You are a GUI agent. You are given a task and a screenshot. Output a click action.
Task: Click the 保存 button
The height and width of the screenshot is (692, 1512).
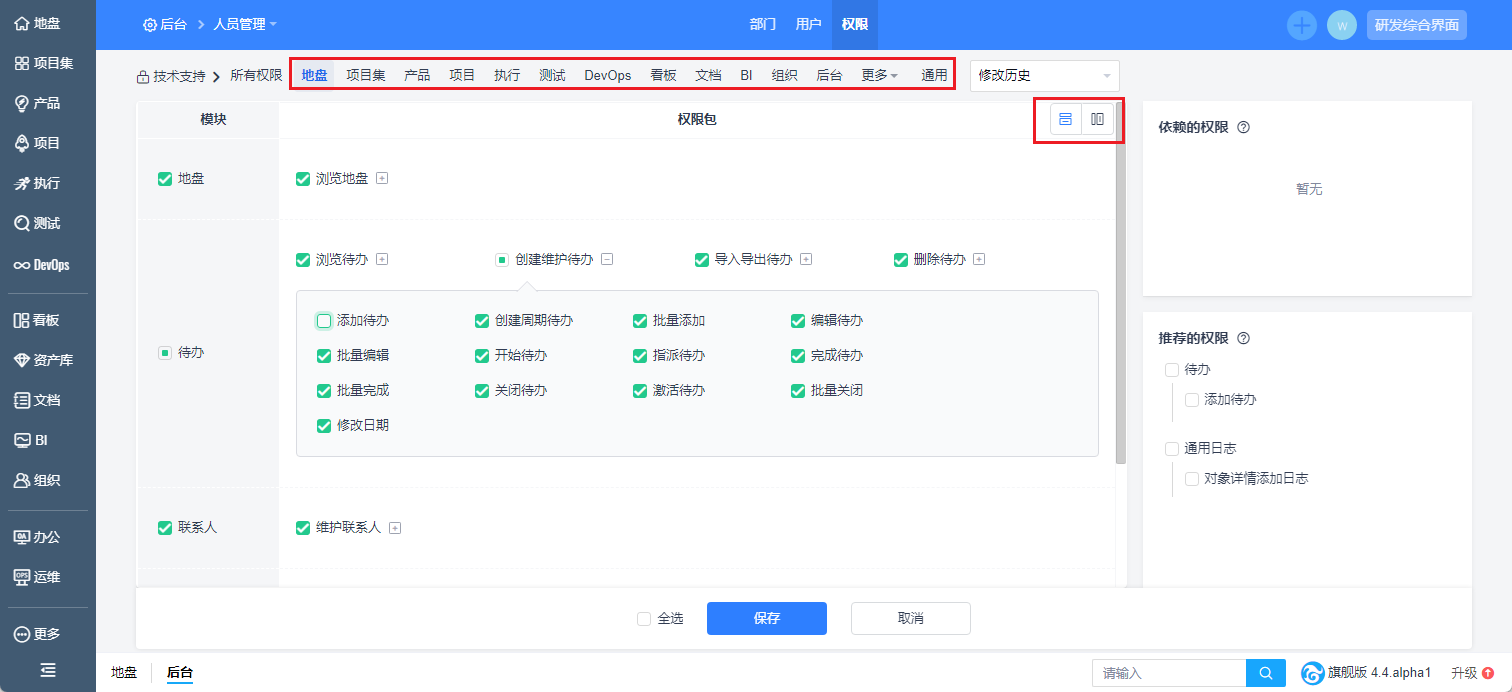click(766, 619)
